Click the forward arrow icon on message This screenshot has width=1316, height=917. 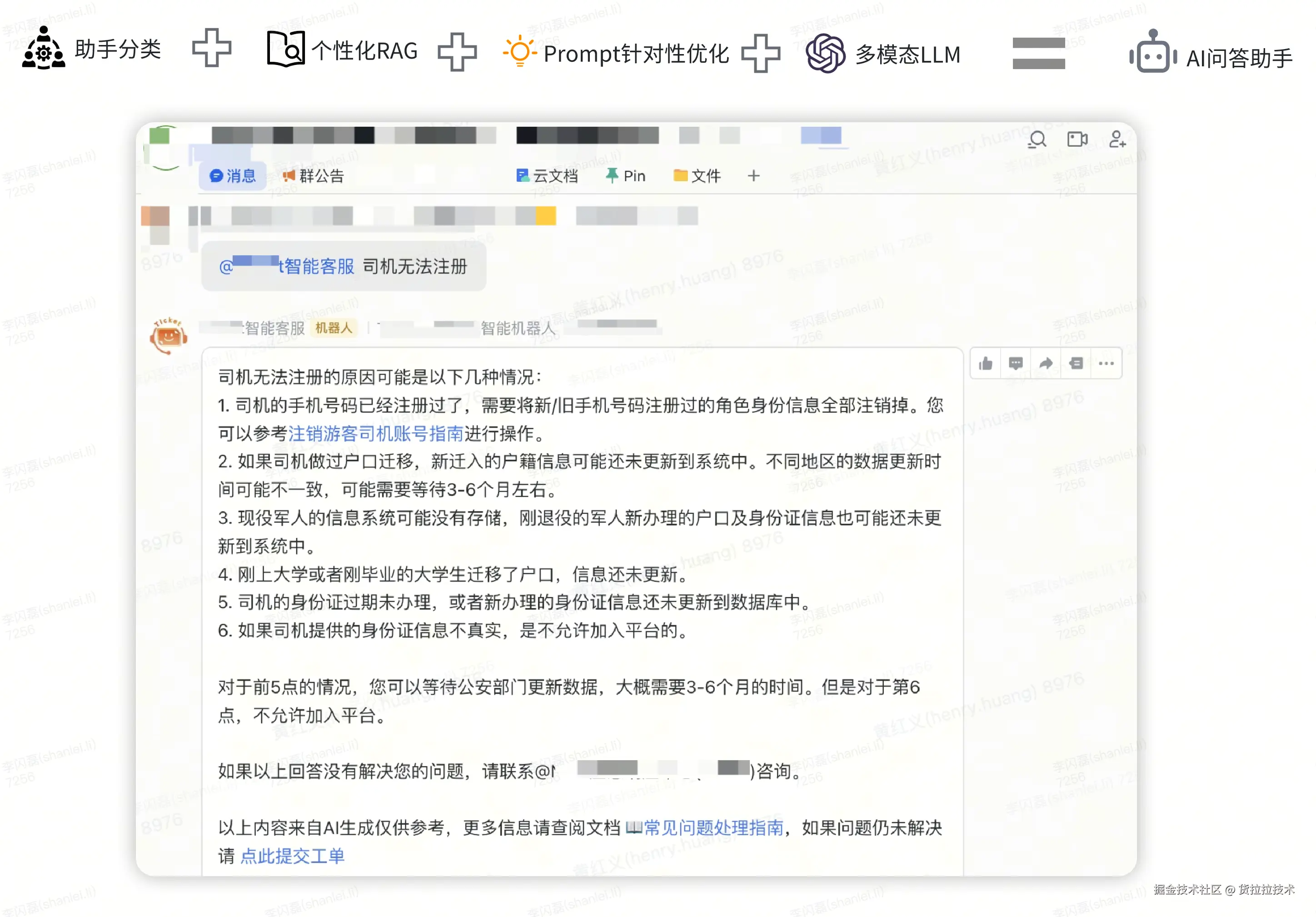pos(1046,364)
